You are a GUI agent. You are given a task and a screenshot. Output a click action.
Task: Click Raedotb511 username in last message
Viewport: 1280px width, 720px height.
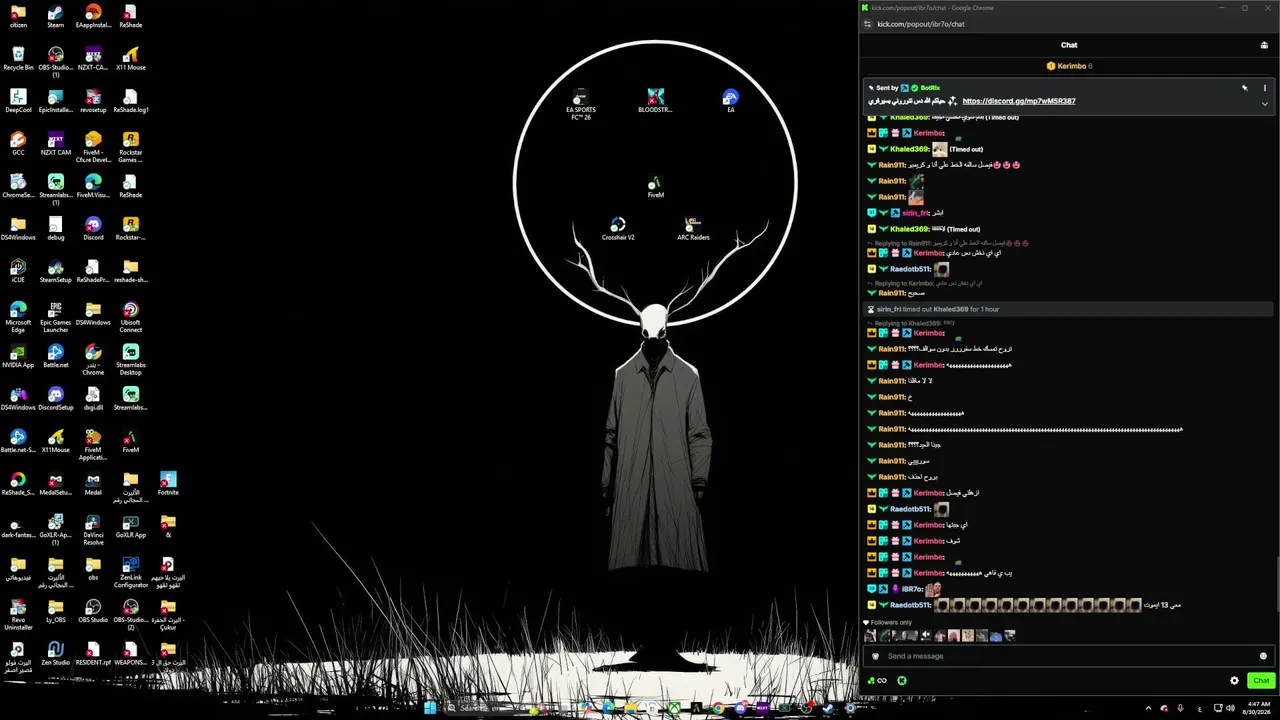pos(910,605)
